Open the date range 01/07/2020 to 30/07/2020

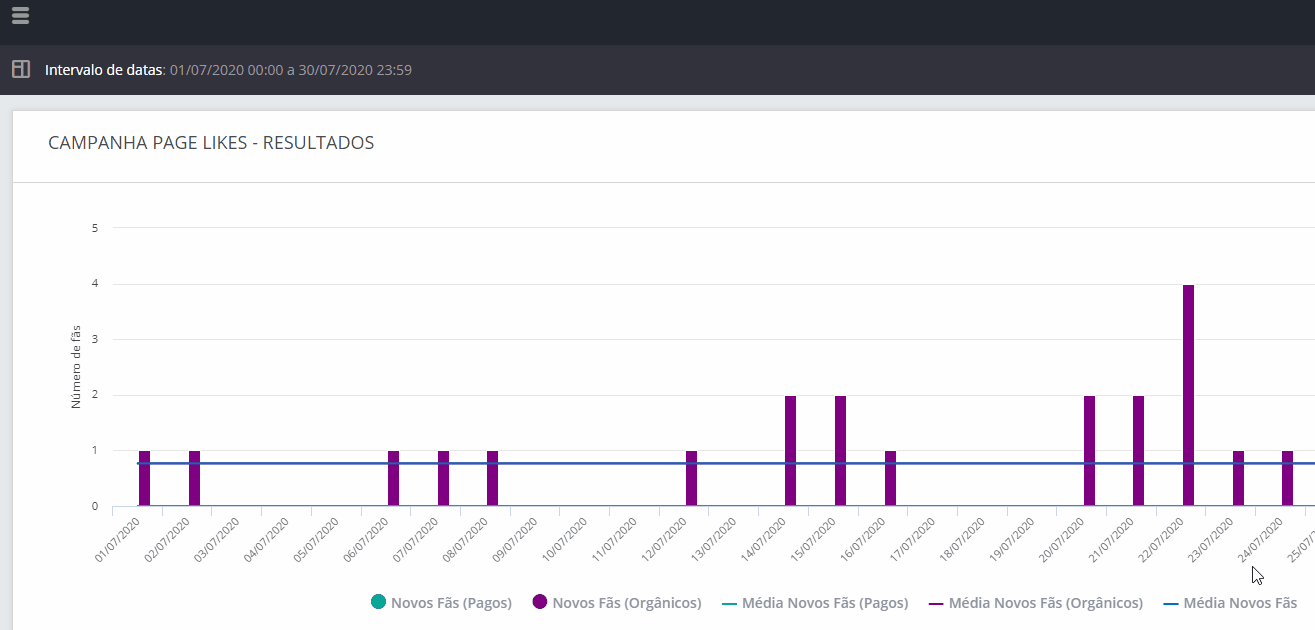[291, 70]
